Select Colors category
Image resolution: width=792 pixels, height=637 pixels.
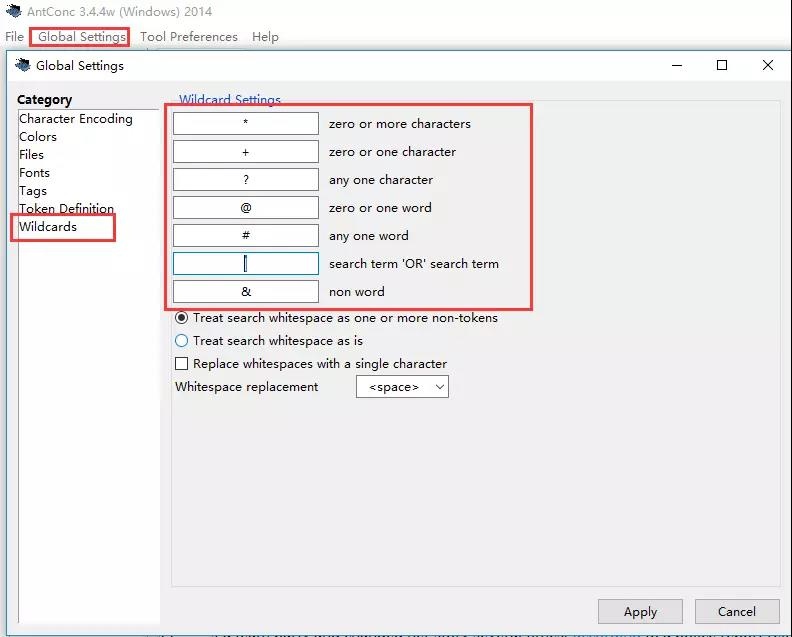pyautogui.click(x=38, y=137)
